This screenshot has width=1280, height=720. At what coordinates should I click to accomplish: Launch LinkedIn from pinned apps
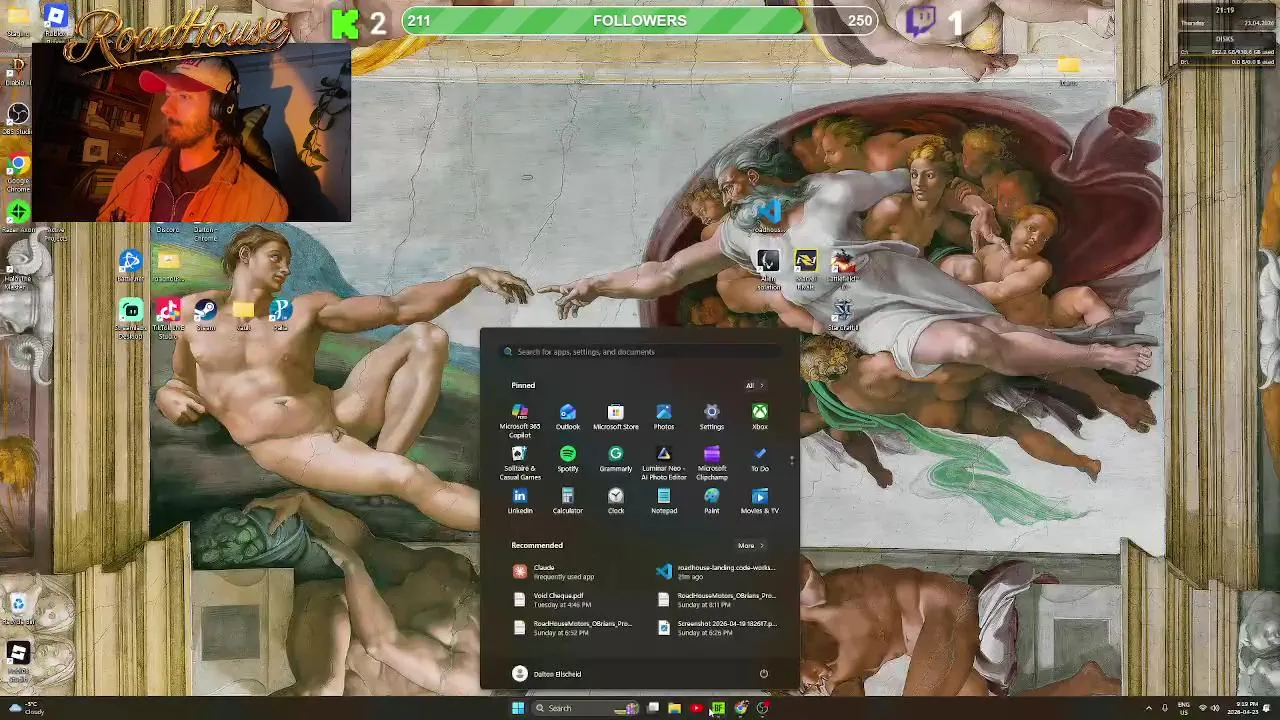[519, 502]
